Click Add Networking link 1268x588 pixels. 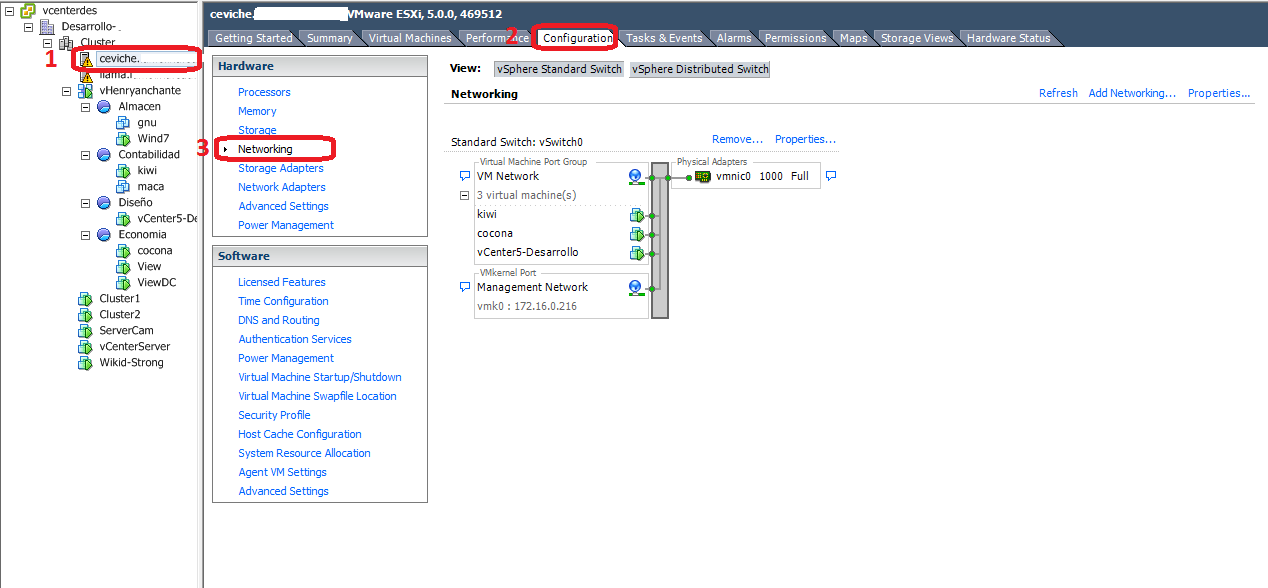(1132, 93)
